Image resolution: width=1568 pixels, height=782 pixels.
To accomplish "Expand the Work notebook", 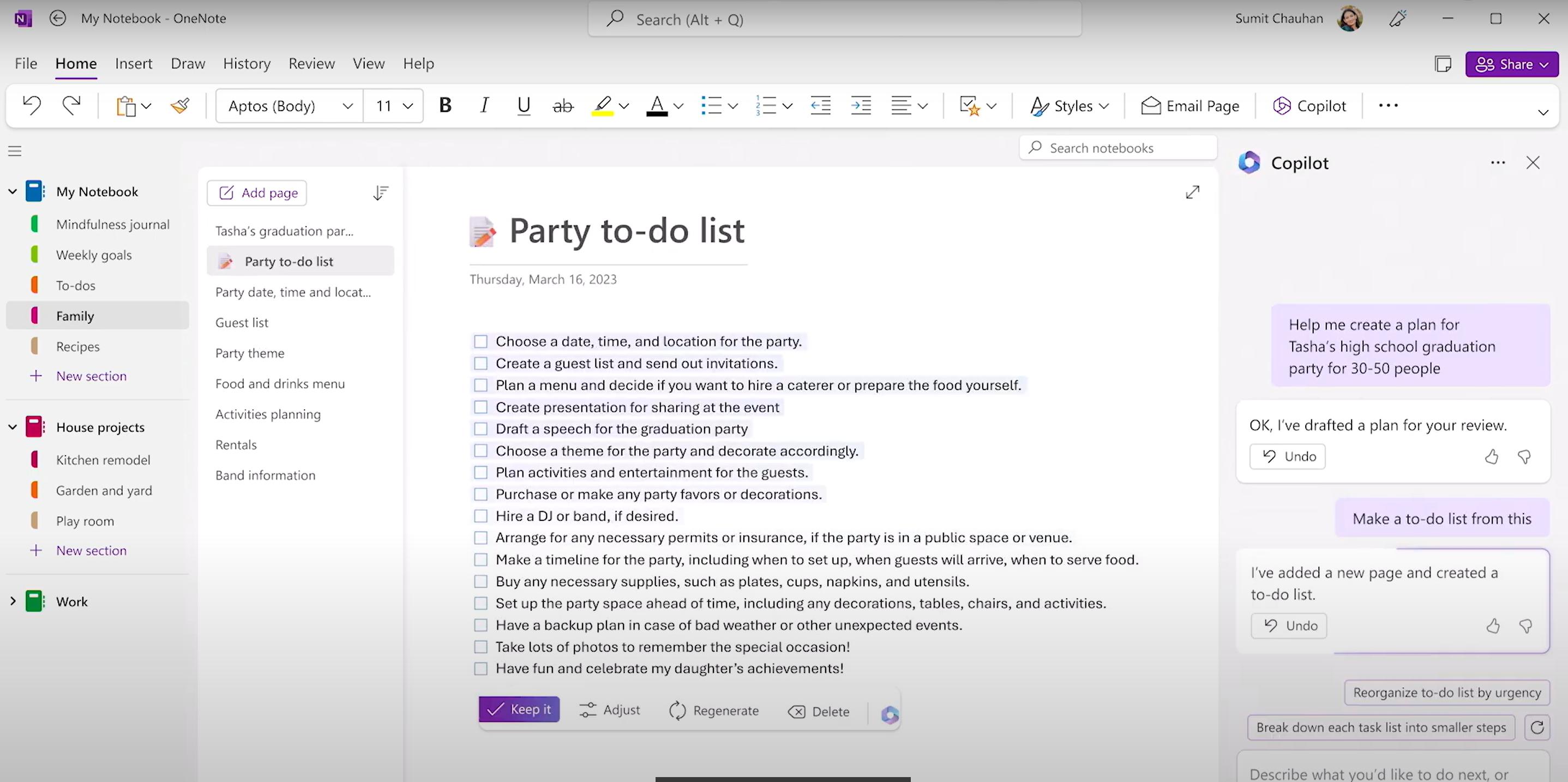I will click(x=13, y=601).
